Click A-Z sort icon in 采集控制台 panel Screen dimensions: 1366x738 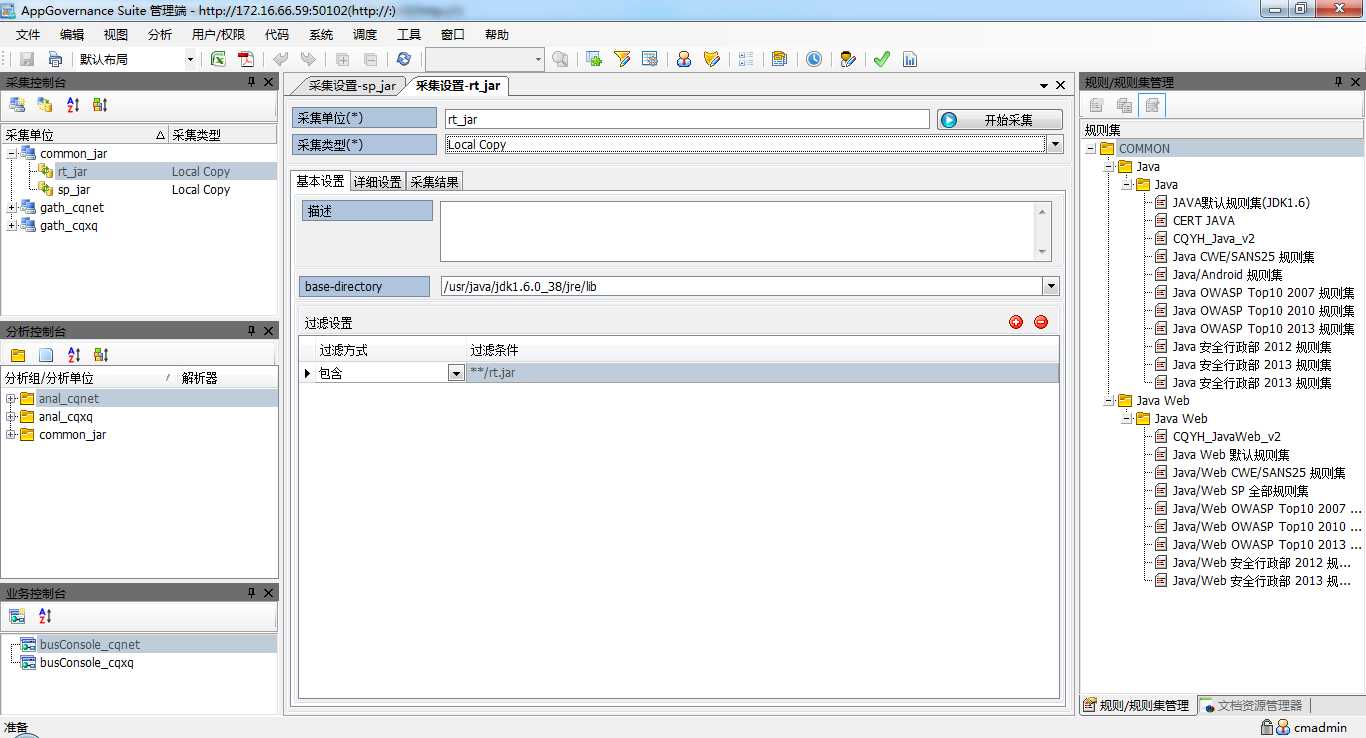(73, 105)
